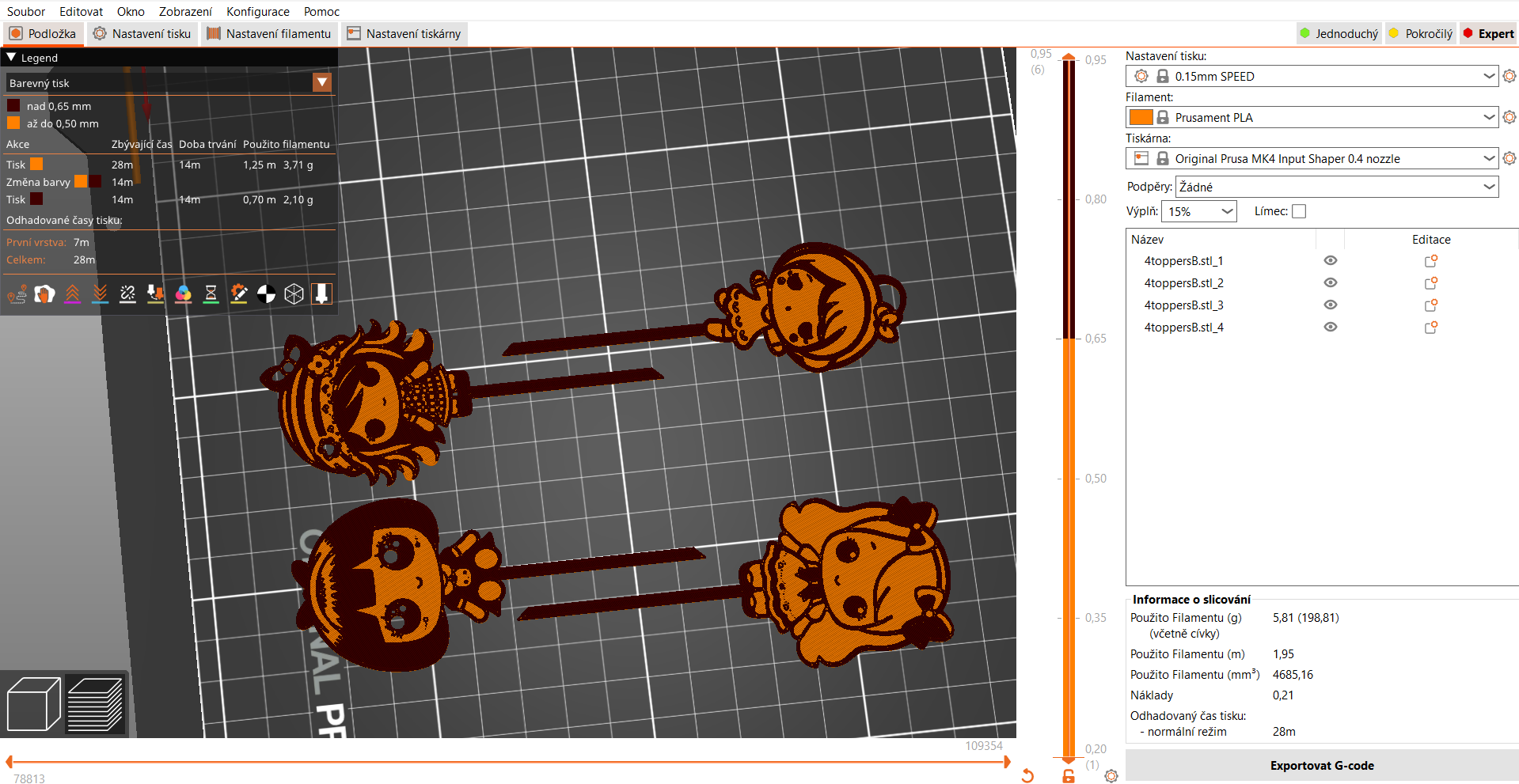Hide 4toppersB.stl_4 with eye icon
Screen dimensions: 1519x784
pyautogui.click(x=1331, y=327)
